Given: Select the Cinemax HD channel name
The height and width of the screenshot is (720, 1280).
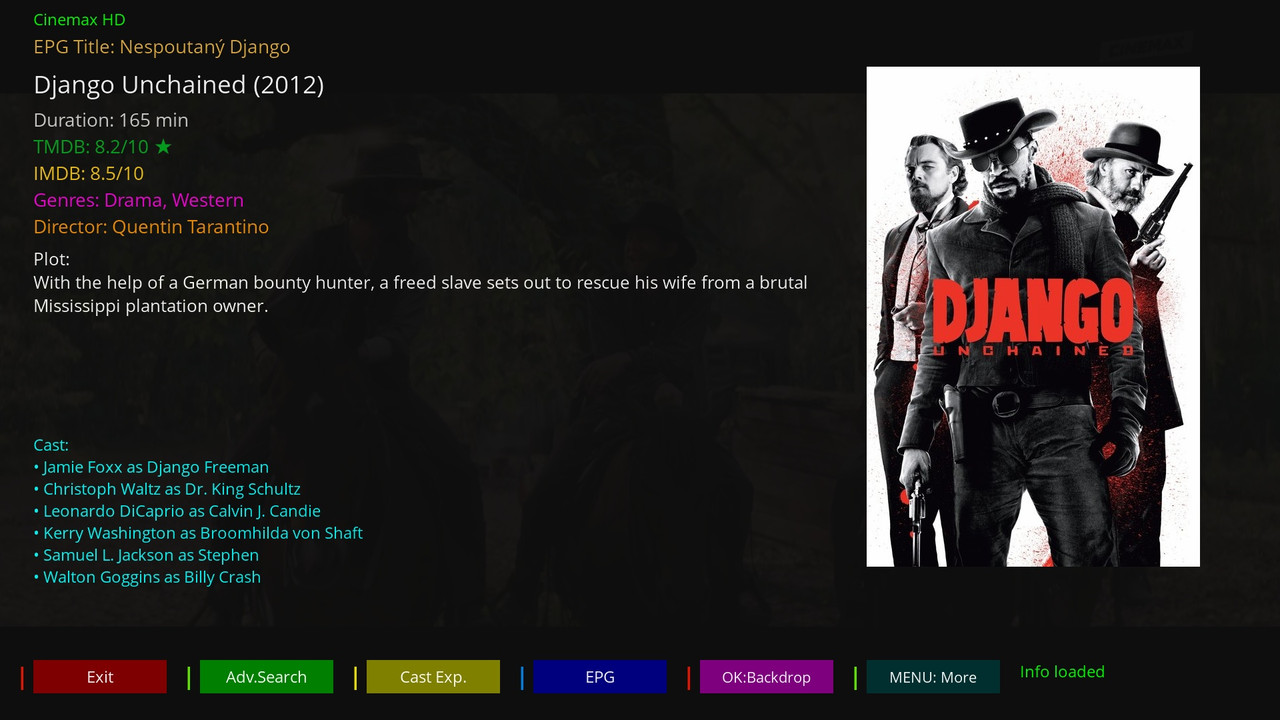Looking at the screenshot, I should (x=79, y=20).
